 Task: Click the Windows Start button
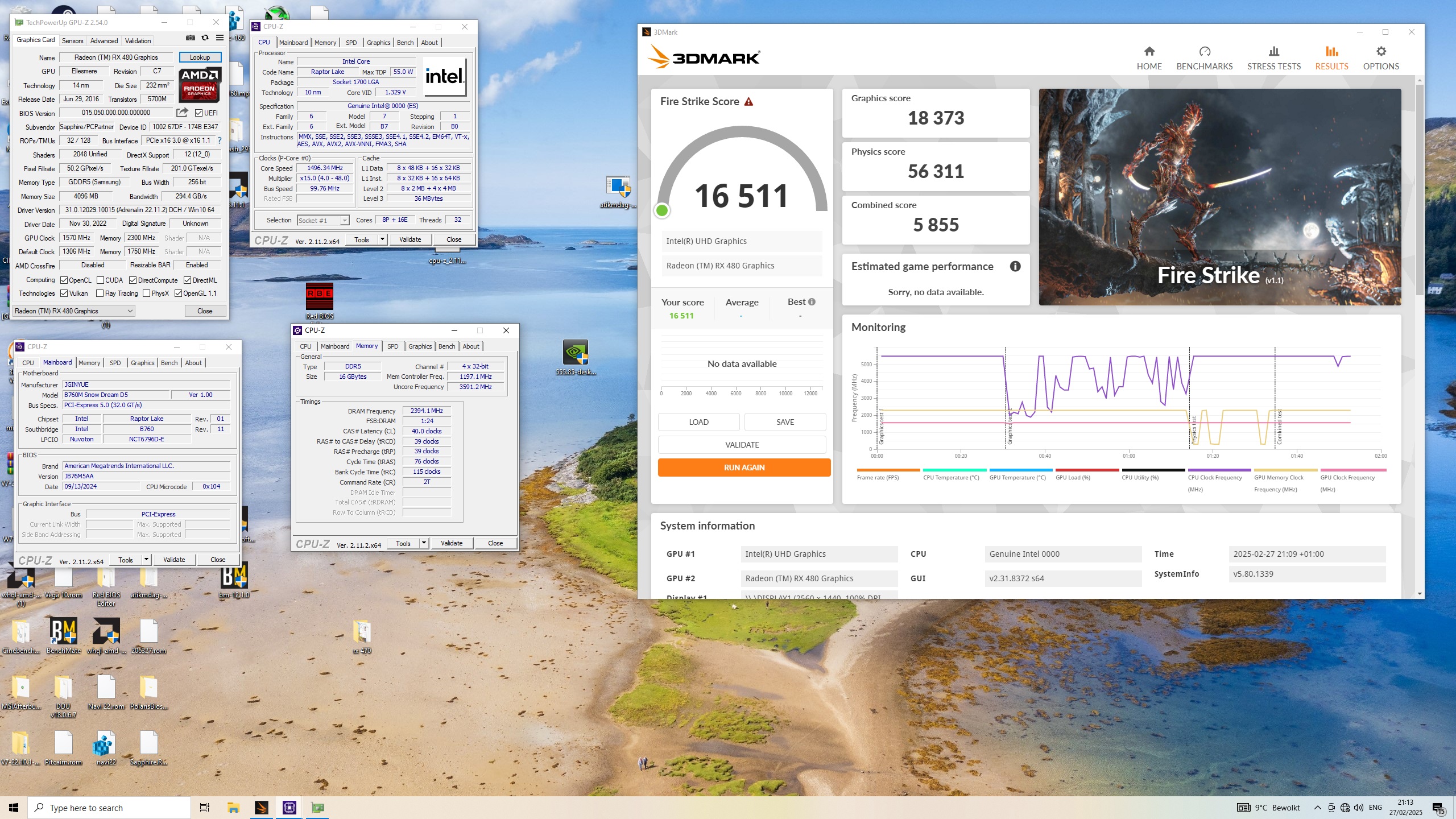tap(14, 808)
